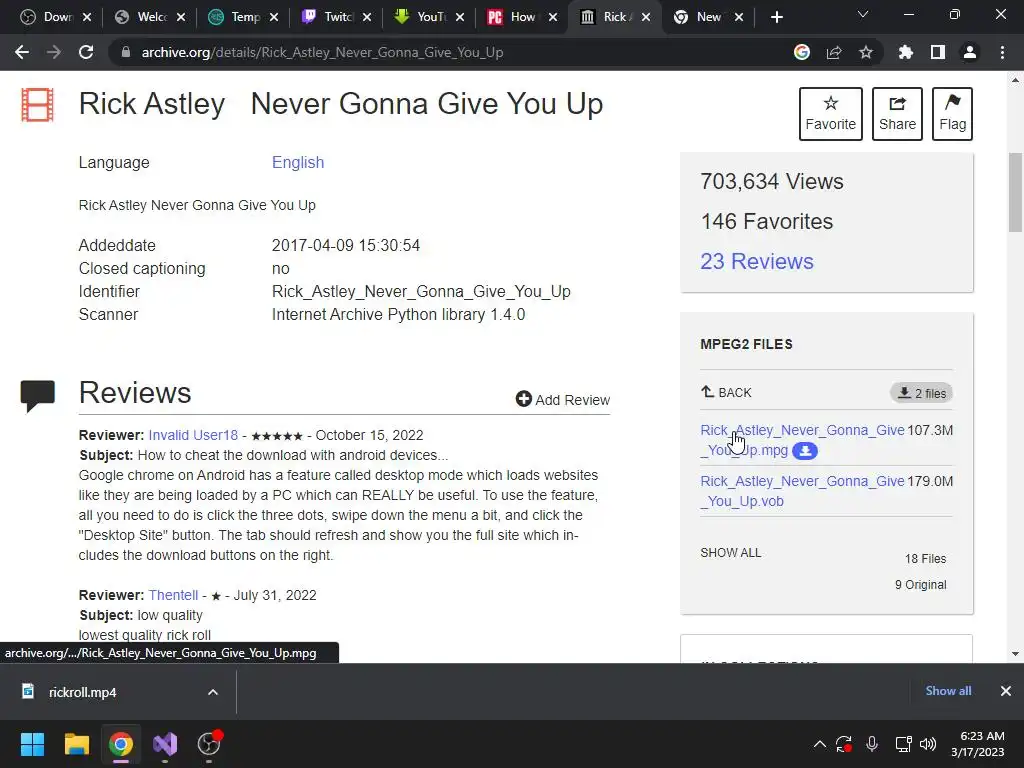Open File Explorer from the taskbar
Screen dimensions: 1024x768
[76, 744]
